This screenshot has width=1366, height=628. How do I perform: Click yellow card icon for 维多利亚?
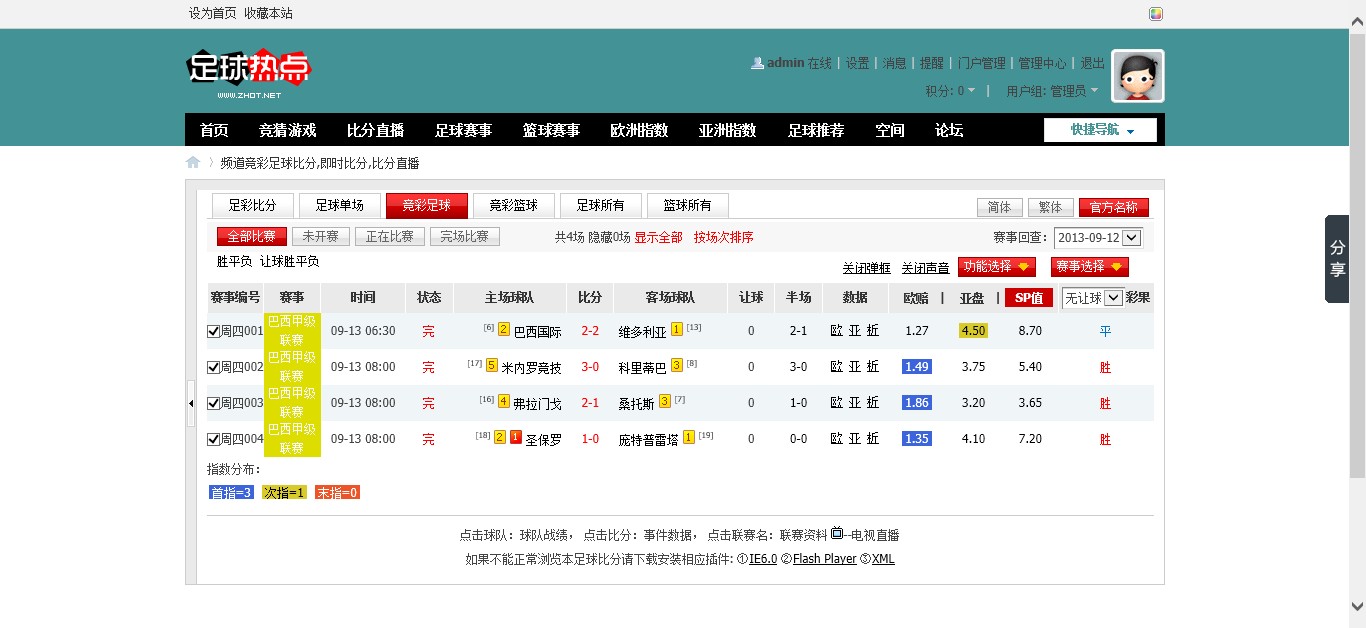[x=677, y=329]
